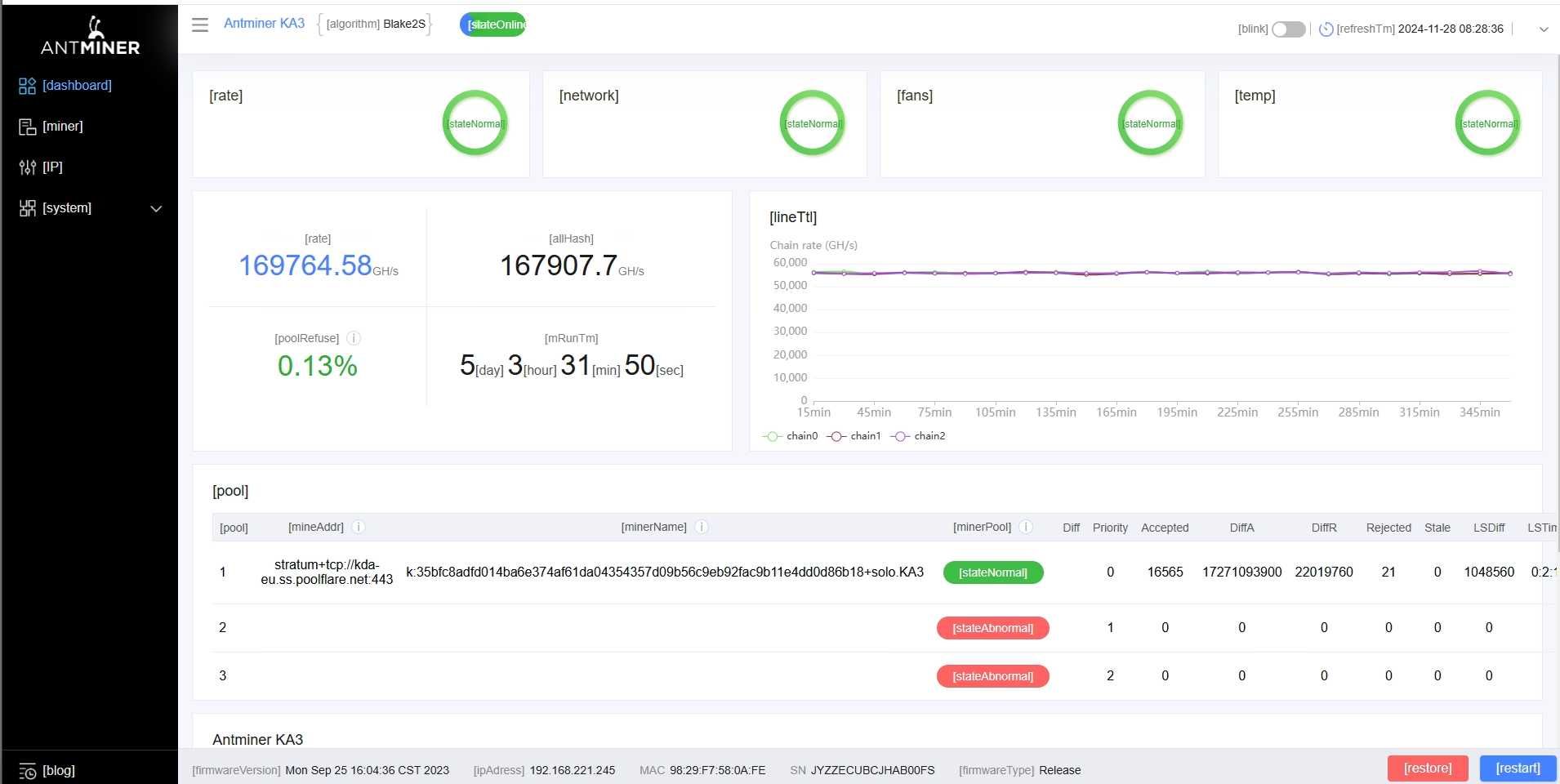The height and width of the screenshot is (784, 1560).
Task: Click the dashboard grid icon
Action: (28, 86)
